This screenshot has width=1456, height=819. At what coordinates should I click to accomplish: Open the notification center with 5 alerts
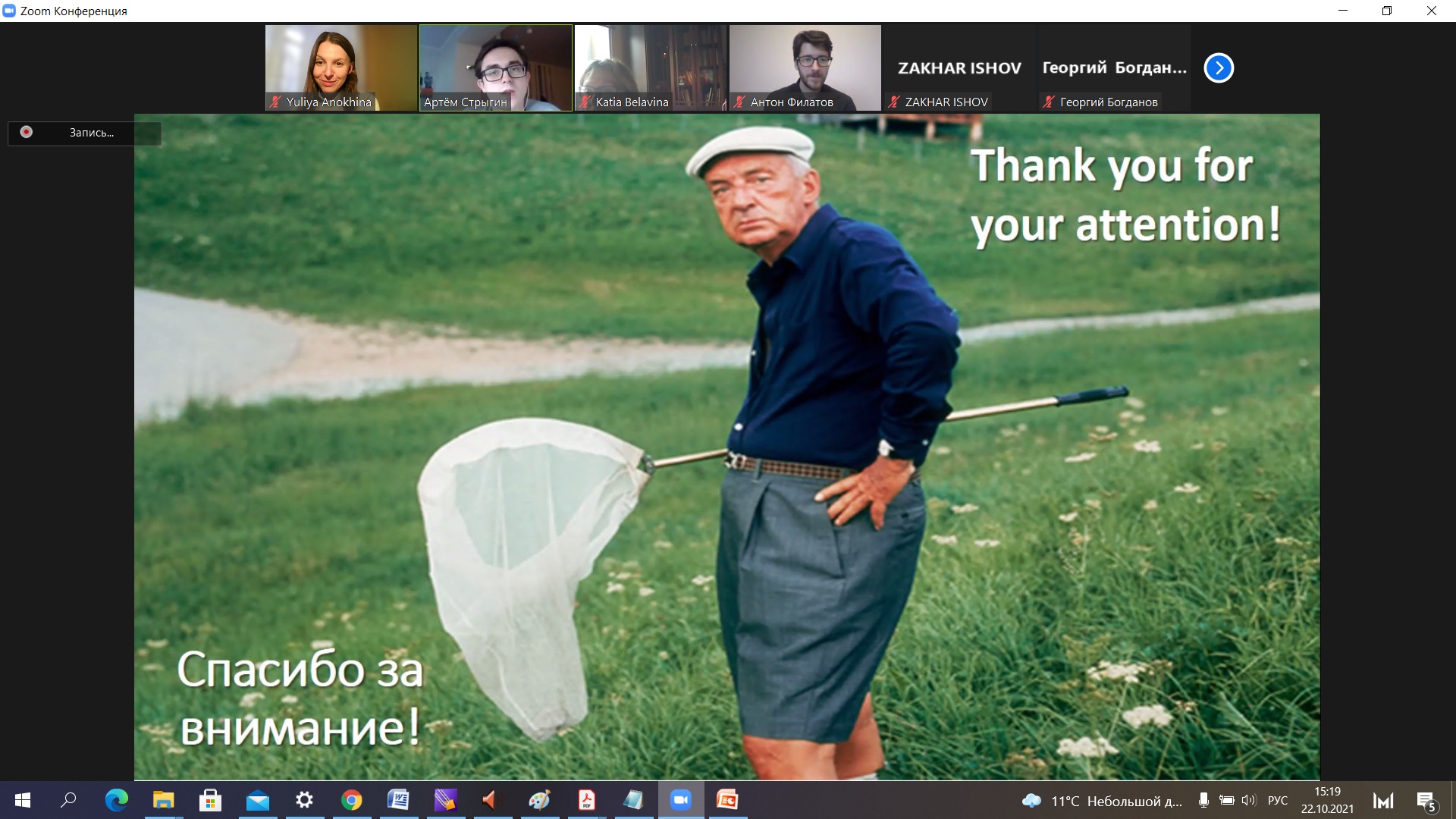pyautogui.click(x=1426, y=801)
